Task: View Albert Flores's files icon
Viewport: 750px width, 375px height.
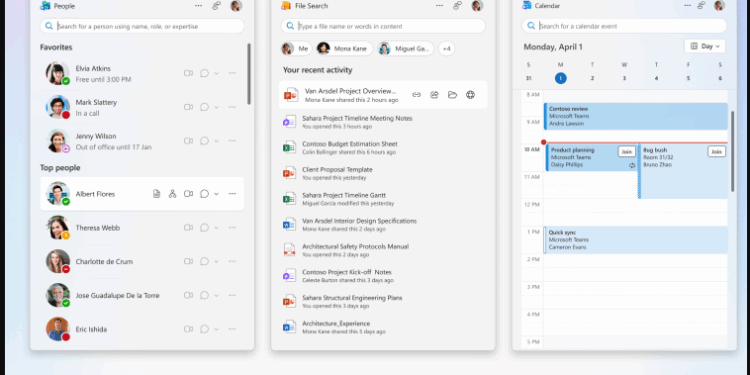Action: (x=156, y=194)
